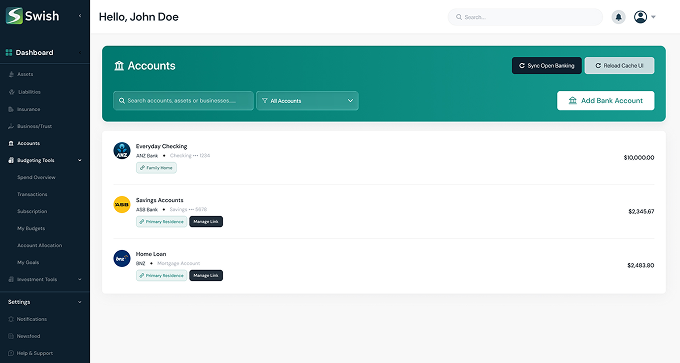Click Primary Residence tag under Home Loan
This screenshot has width=680, height=363.
tap(161, 275)
